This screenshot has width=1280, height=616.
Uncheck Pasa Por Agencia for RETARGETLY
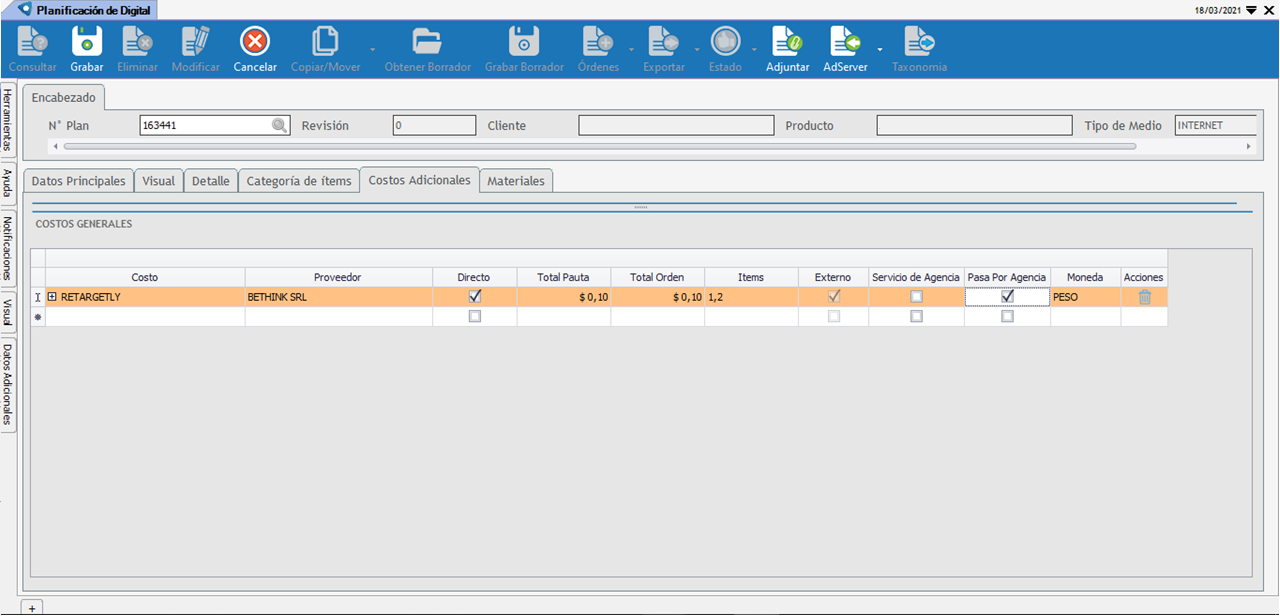coord(1007,297)
